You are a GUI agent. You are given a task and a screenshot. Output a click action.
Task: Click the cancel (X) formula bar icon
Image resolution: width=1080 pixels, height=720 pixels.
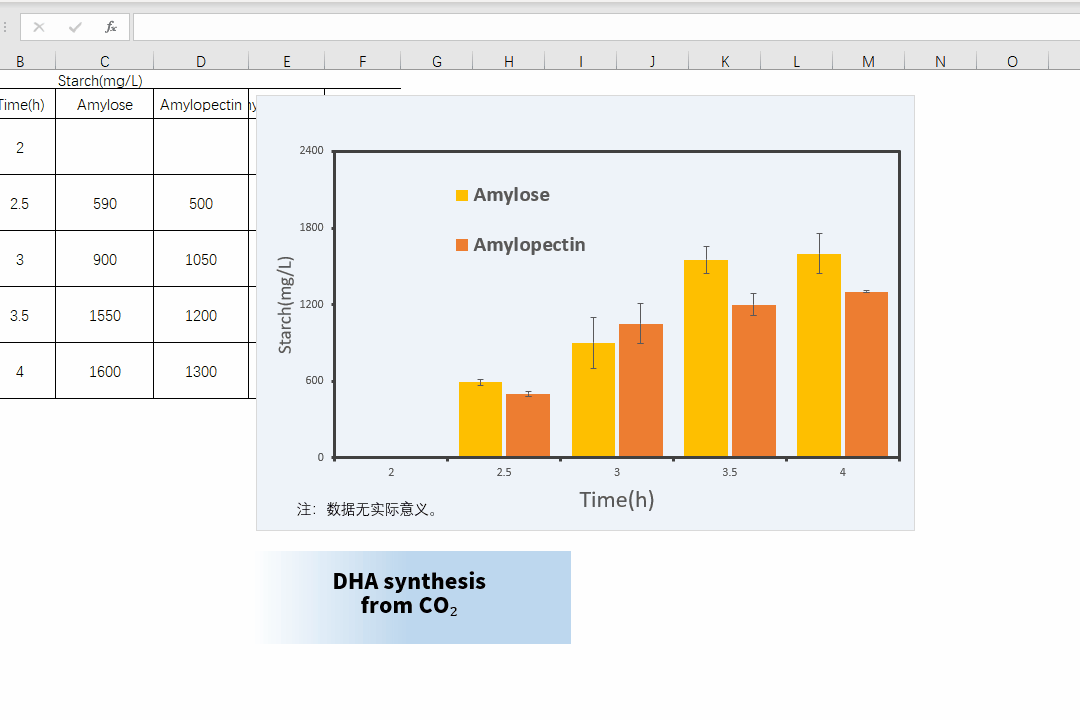[39, 28]
